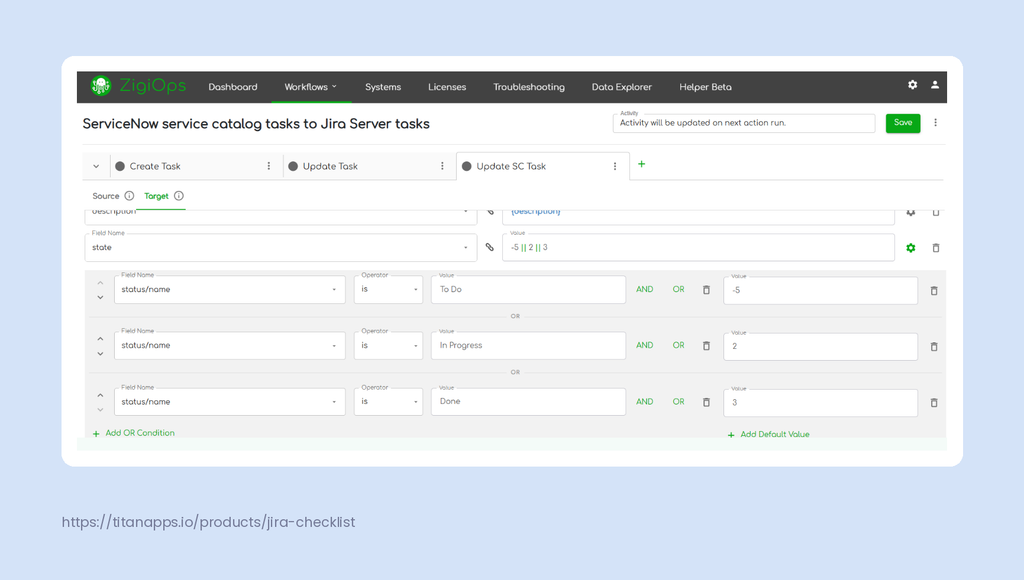Click the In Progress value field
The height and width of the screenshot is (580, 1024).
(x=528, y=346)
